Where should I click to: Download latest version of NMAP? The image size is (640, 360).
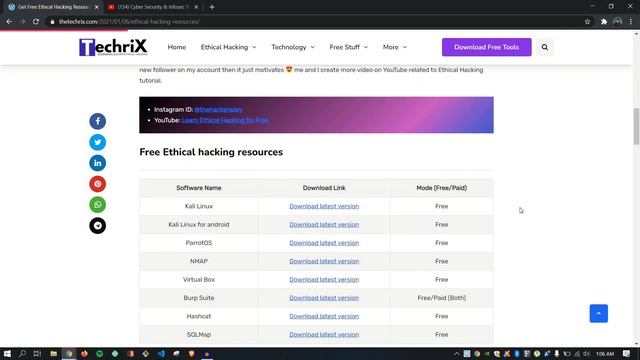point(324,261)
